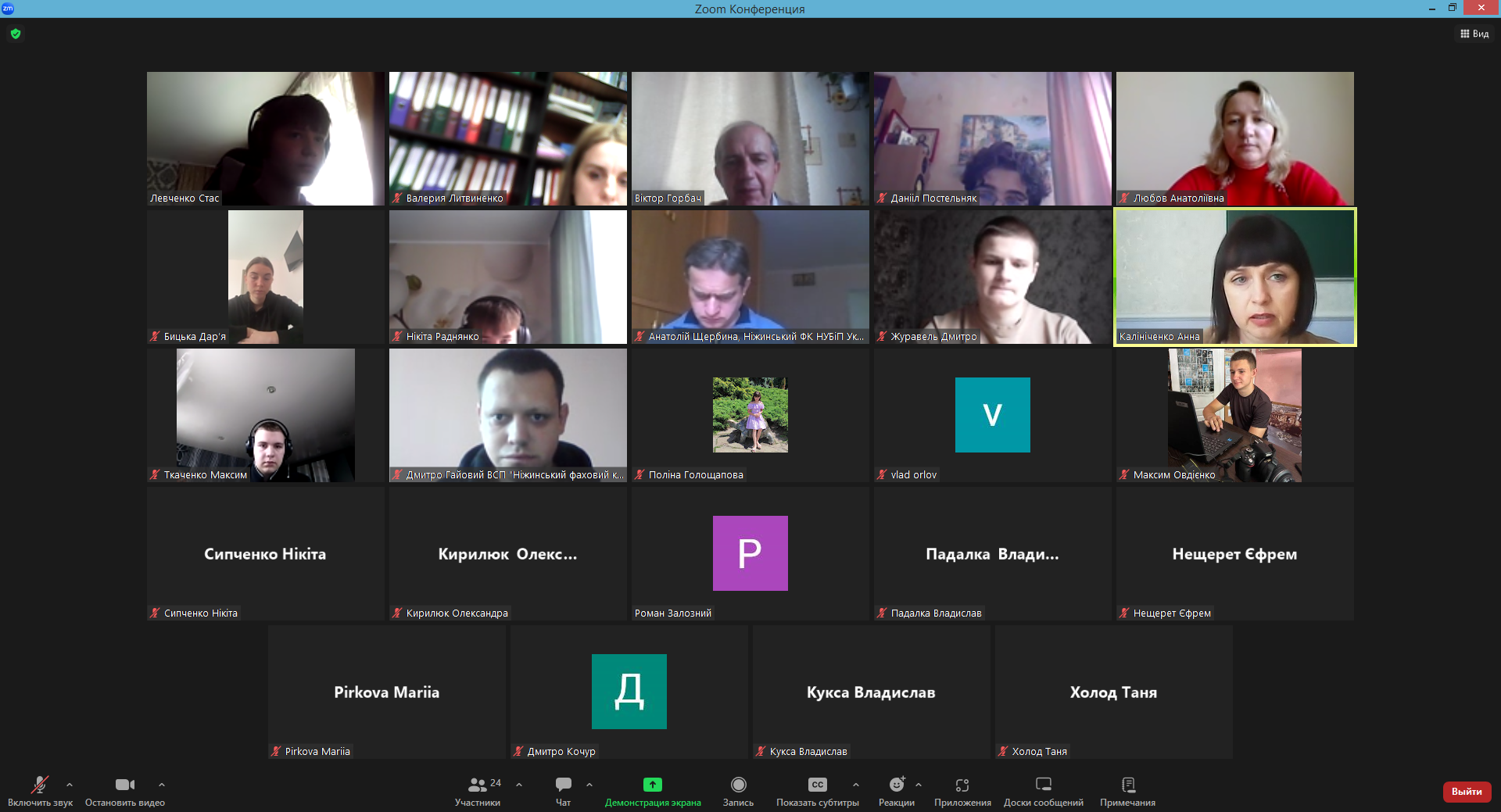Screen dimensions: 1501x812
Task: Select Ткаченко Максим video tile
Action: pos(266,416)
